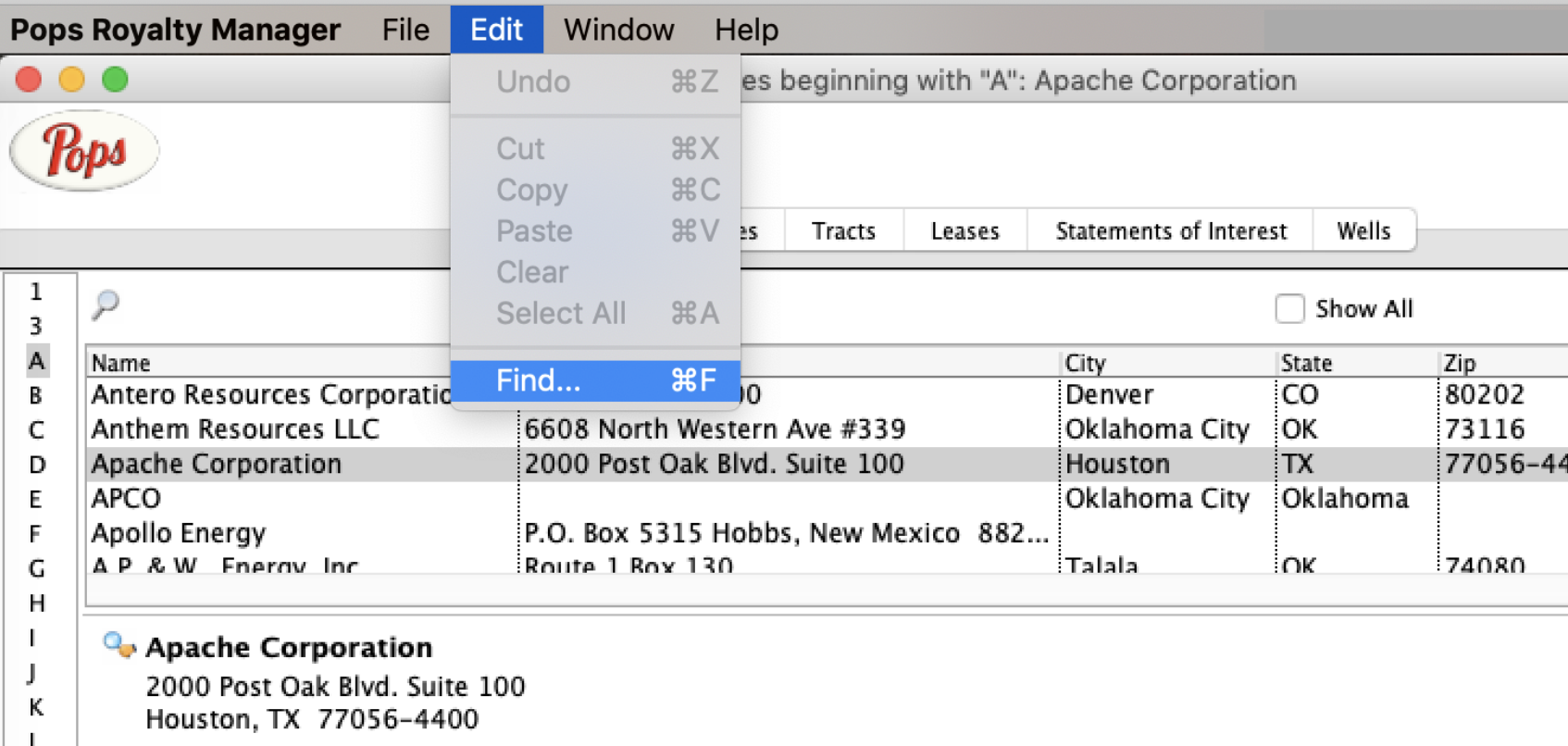
Task: Click zip code 73116
Action: [1485, 429]
